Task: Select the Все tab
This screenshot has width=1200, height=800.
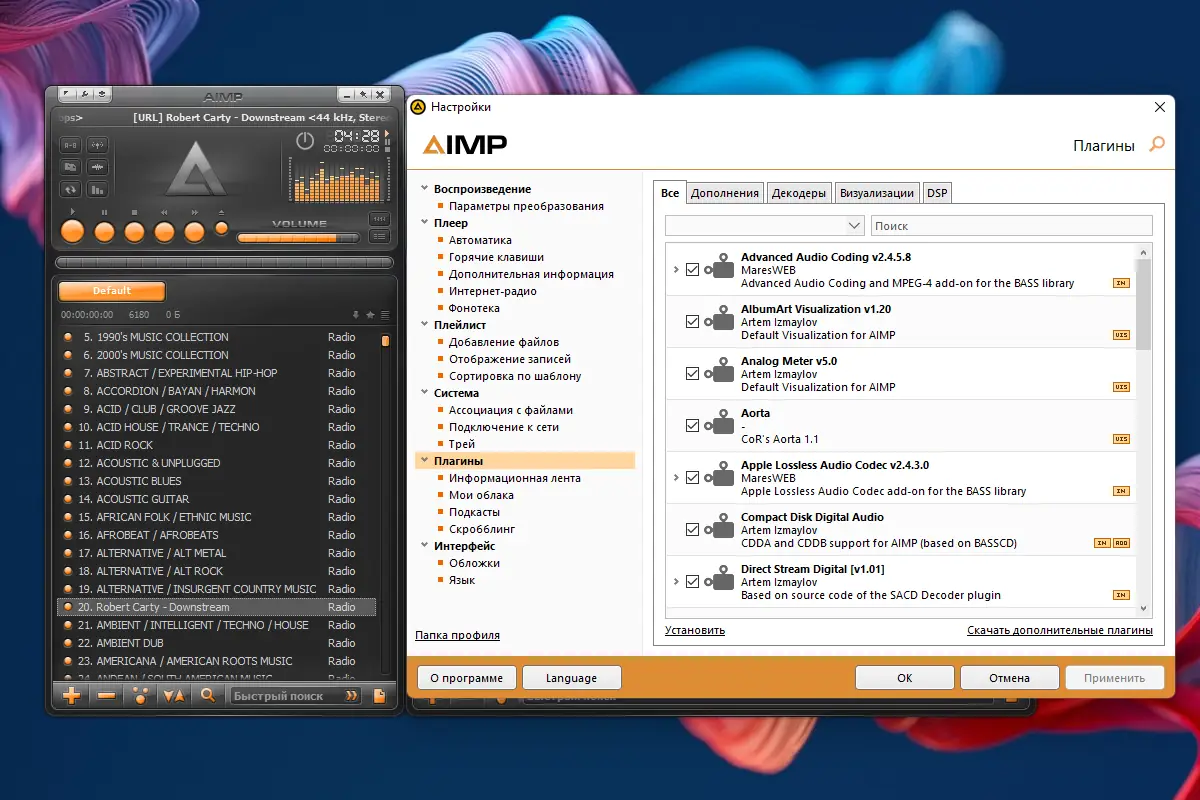Action: [x=670, y=192]
